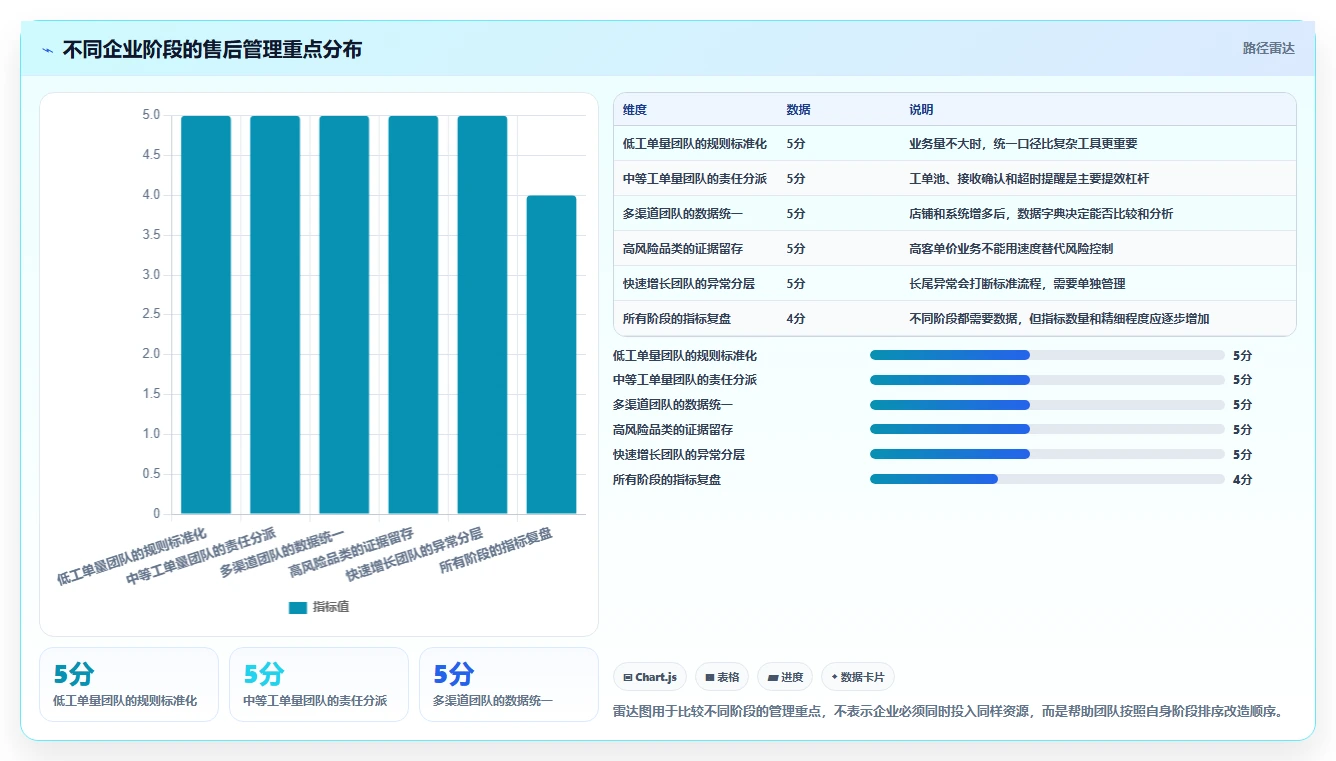Click progress bar for 低工单量团队的规则标准化

(1047, 355)
